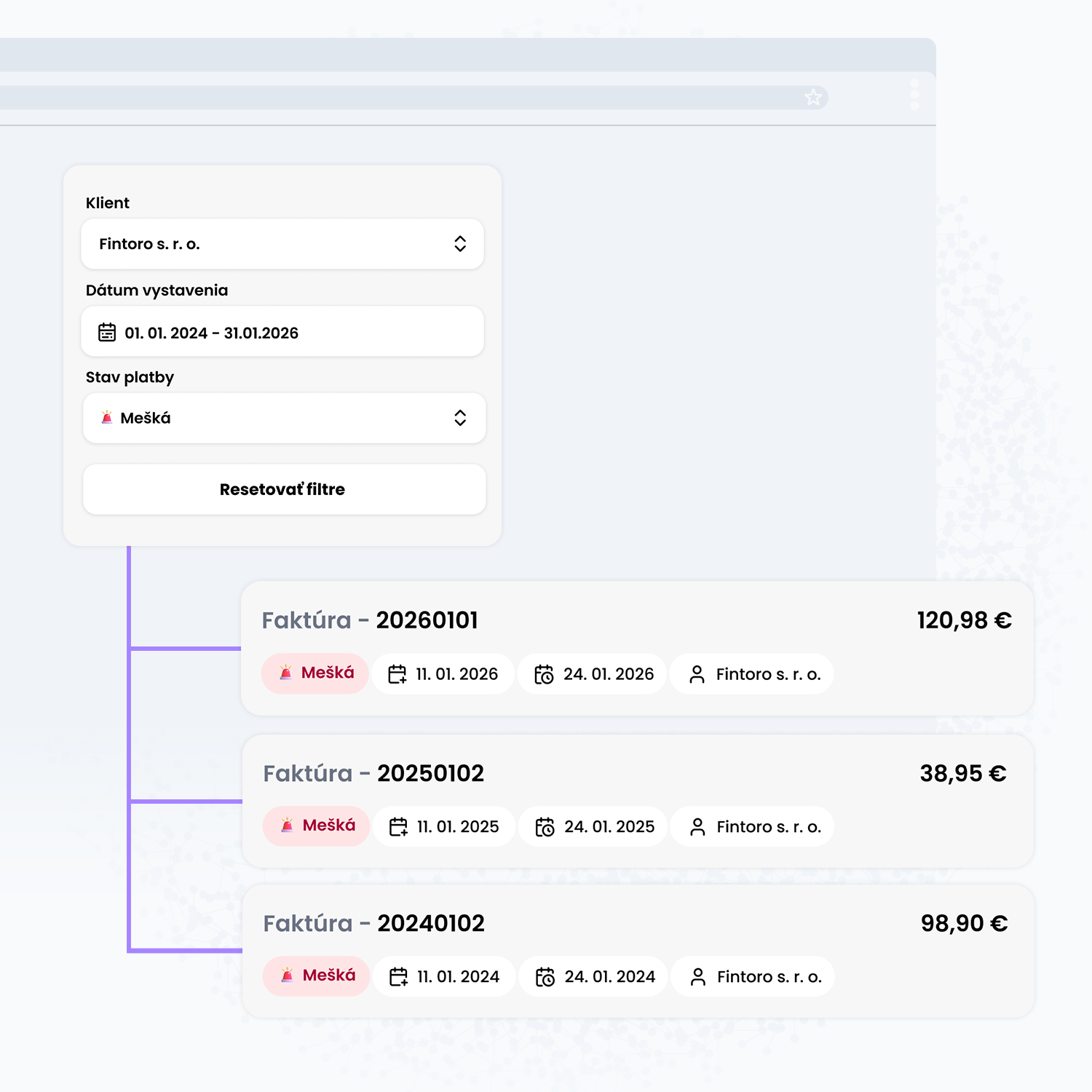Open the browser three-dot menu

[914, 95]
